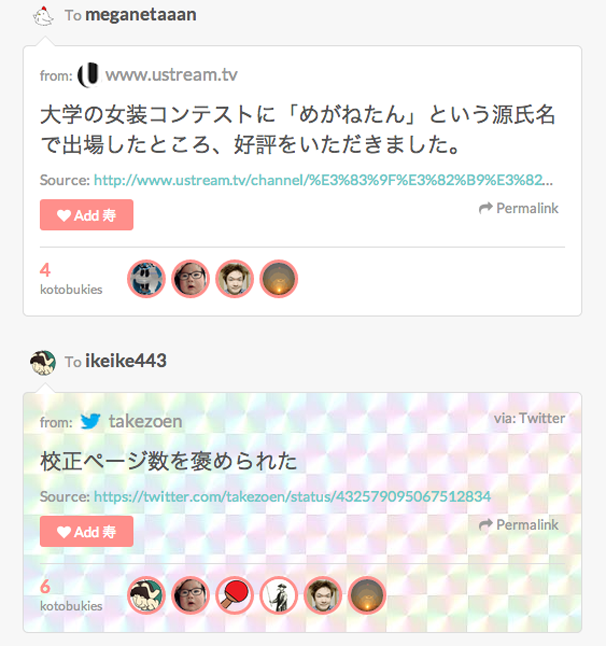
Task: Add 寿 to the ikeike443 post
Action: pyautogui.click(x=87, y=531)
